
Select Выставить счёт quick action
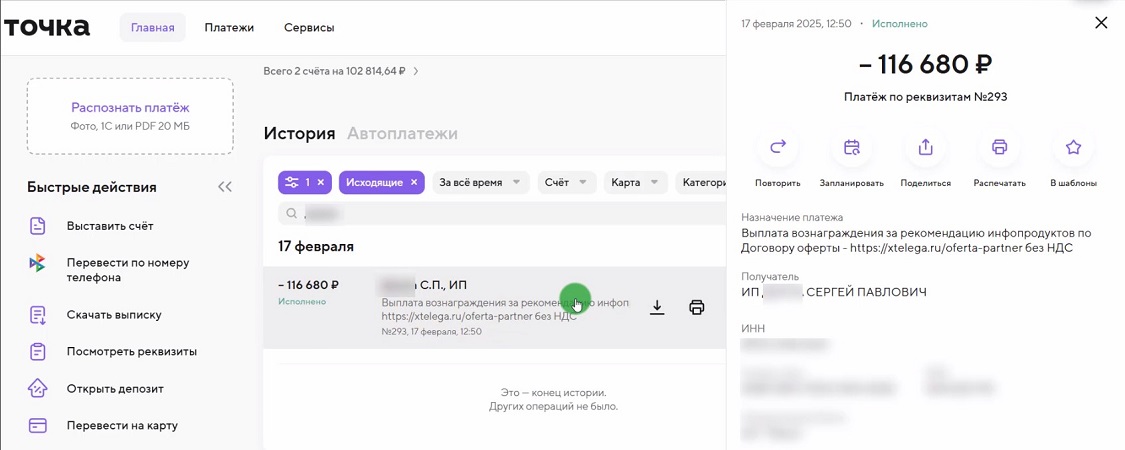110,226
